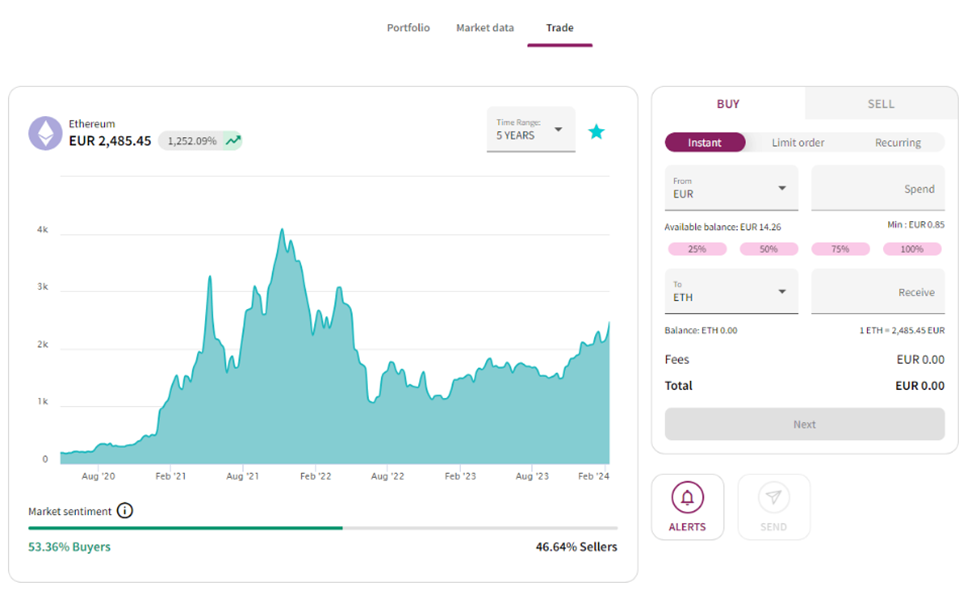
Task: Select the Instant order type
Action: pos(705,143)
